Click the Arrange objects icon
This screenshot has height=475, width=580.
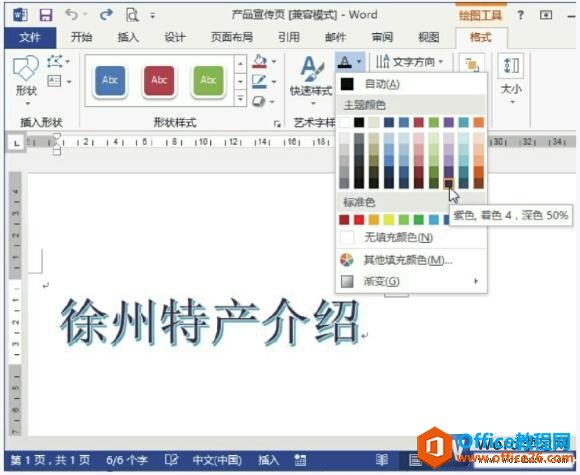[472, 65]
